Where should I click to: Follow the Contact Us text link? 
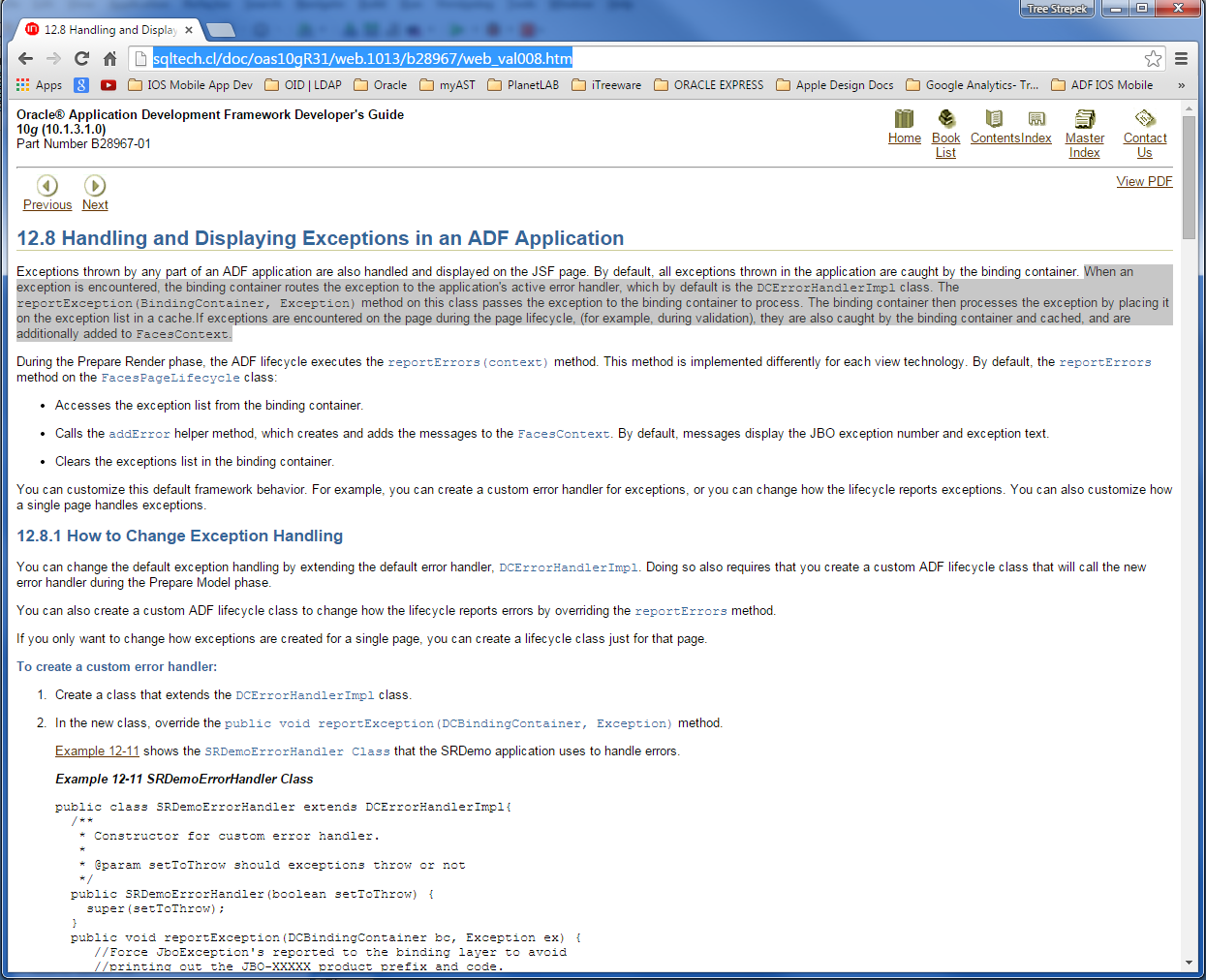pyautogui.click(x=1145, y=145)
